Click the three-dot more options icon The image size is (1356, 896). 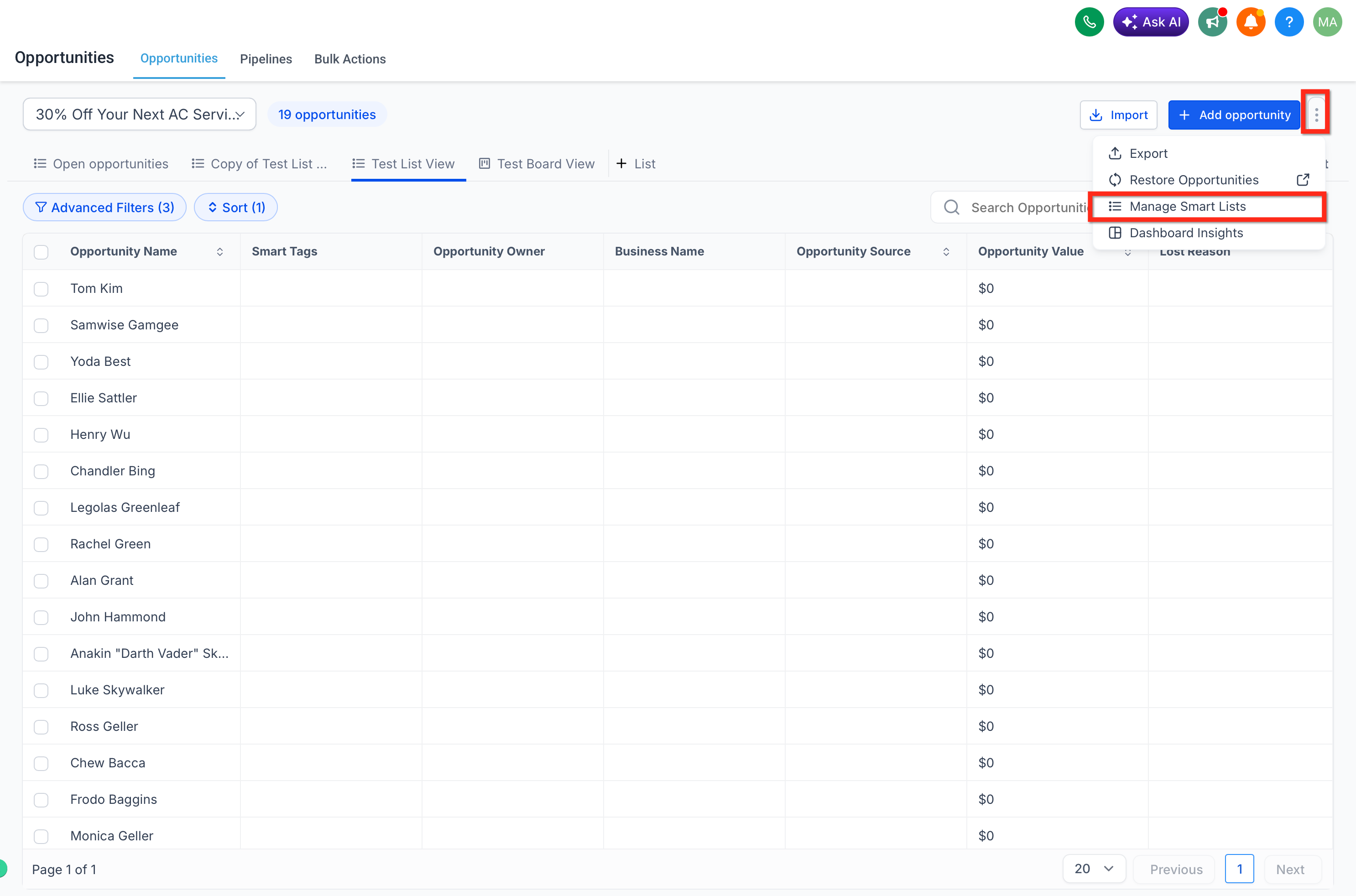point(1316,115)
